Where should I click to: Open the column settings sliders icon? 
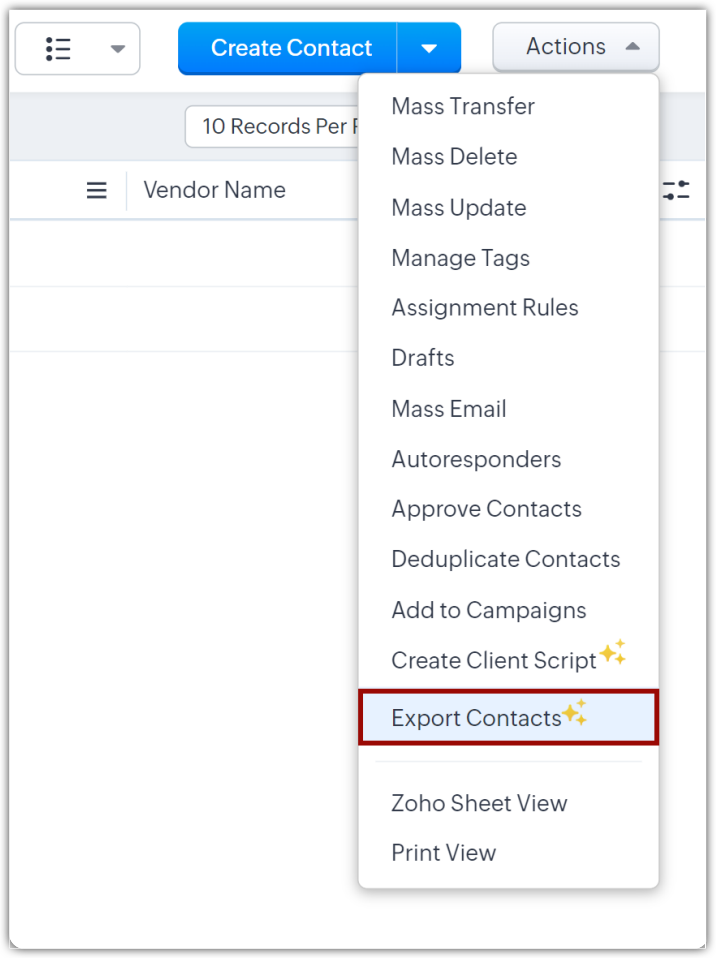coord(676,190)
